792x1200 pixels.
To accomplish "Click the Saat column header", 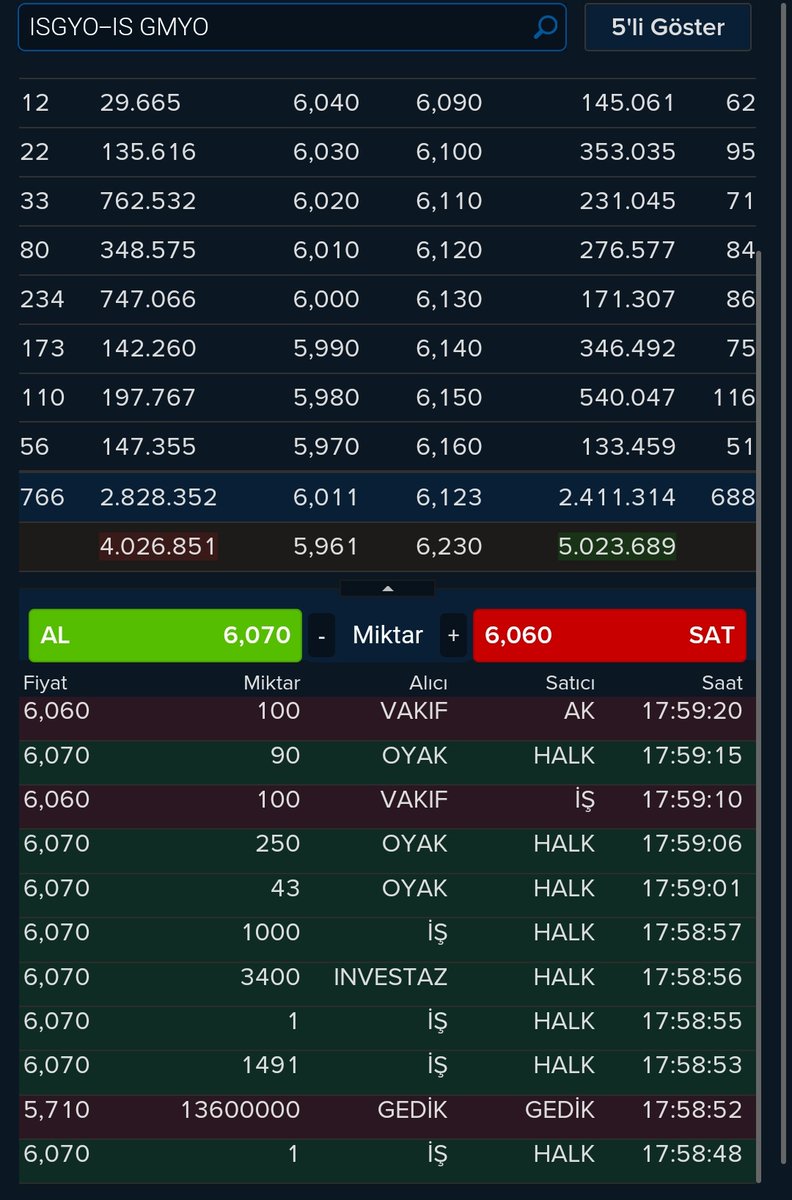I will click(722, 684).
